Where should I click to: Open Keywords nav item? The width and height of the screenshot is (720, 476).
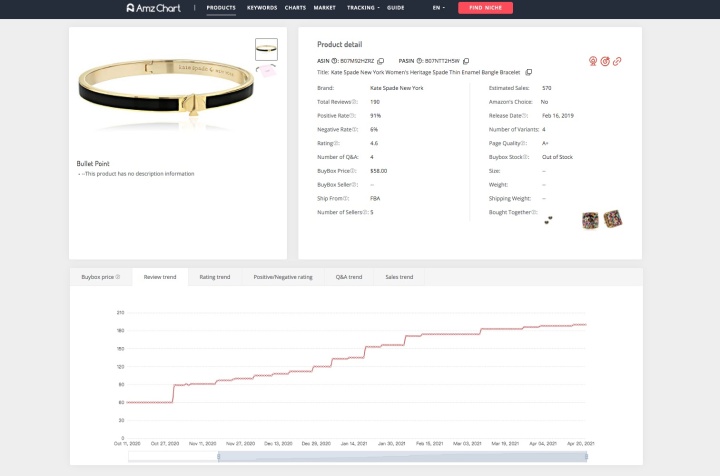[262, 8]
